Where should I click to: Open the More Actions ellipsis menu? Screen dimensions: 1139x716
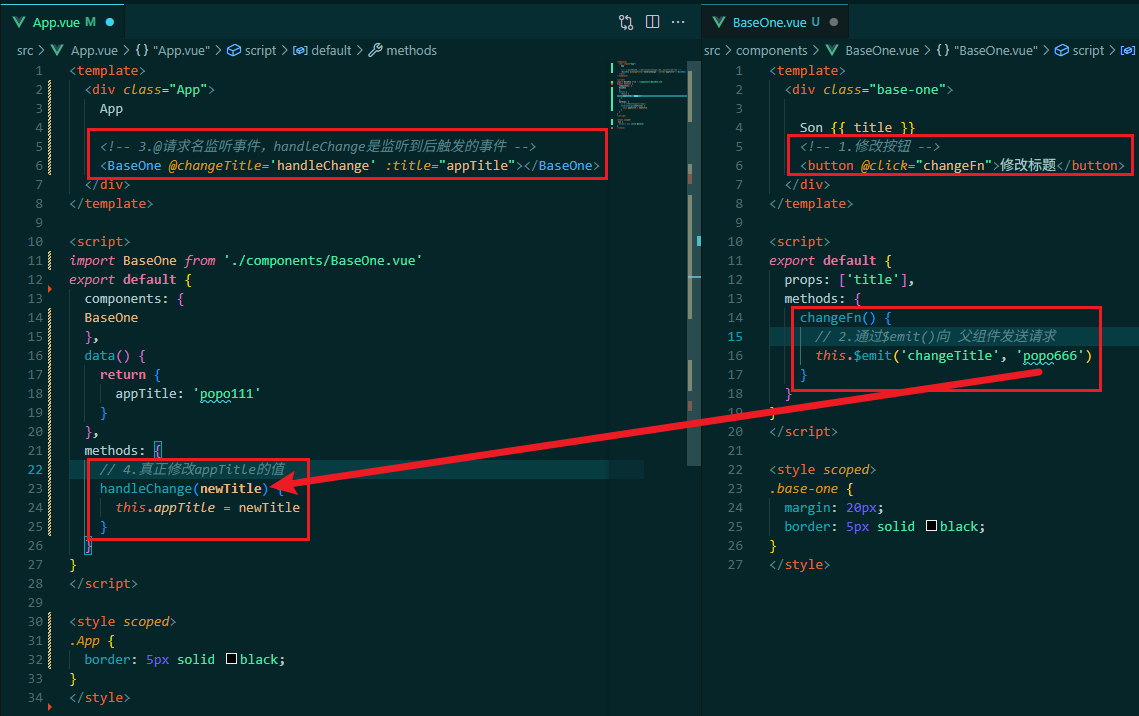(x=678, y=22)
